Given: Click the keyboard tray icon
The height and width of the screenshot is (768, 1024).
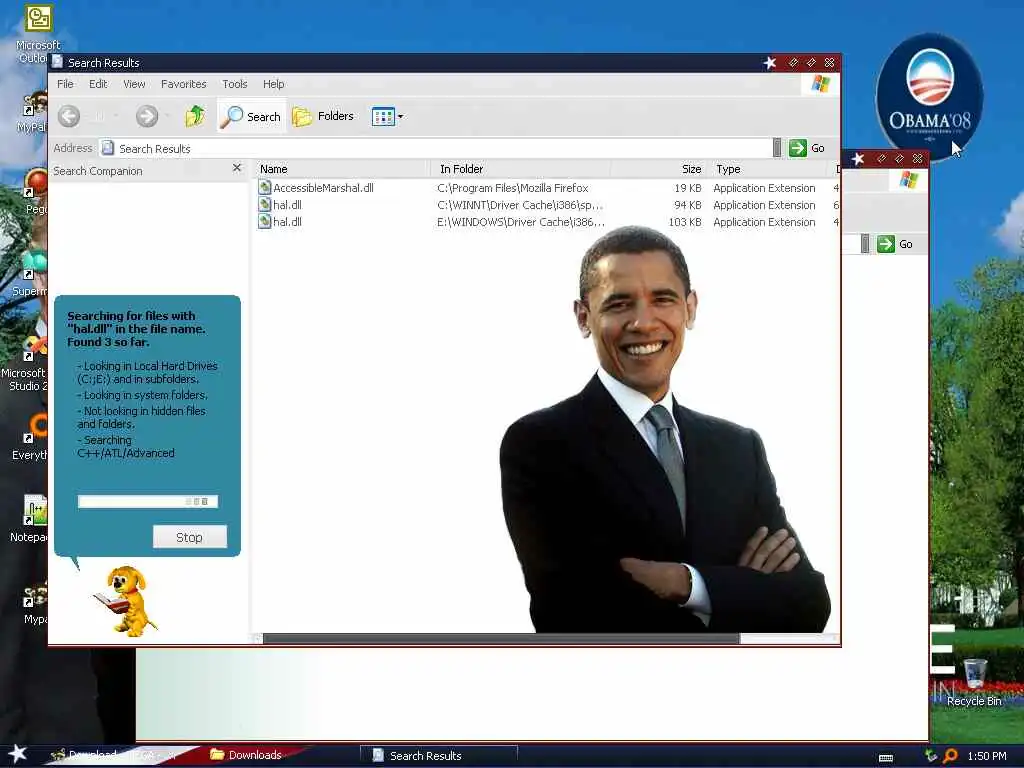Looking at the screenshot, I should pos(886,758).
